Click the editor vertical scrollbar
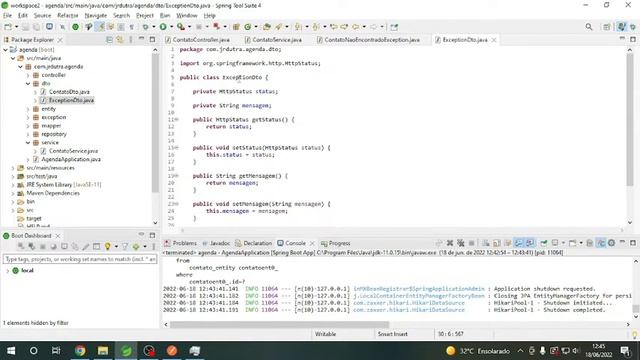This screenshot has height=360, width=640. point(630,119)
